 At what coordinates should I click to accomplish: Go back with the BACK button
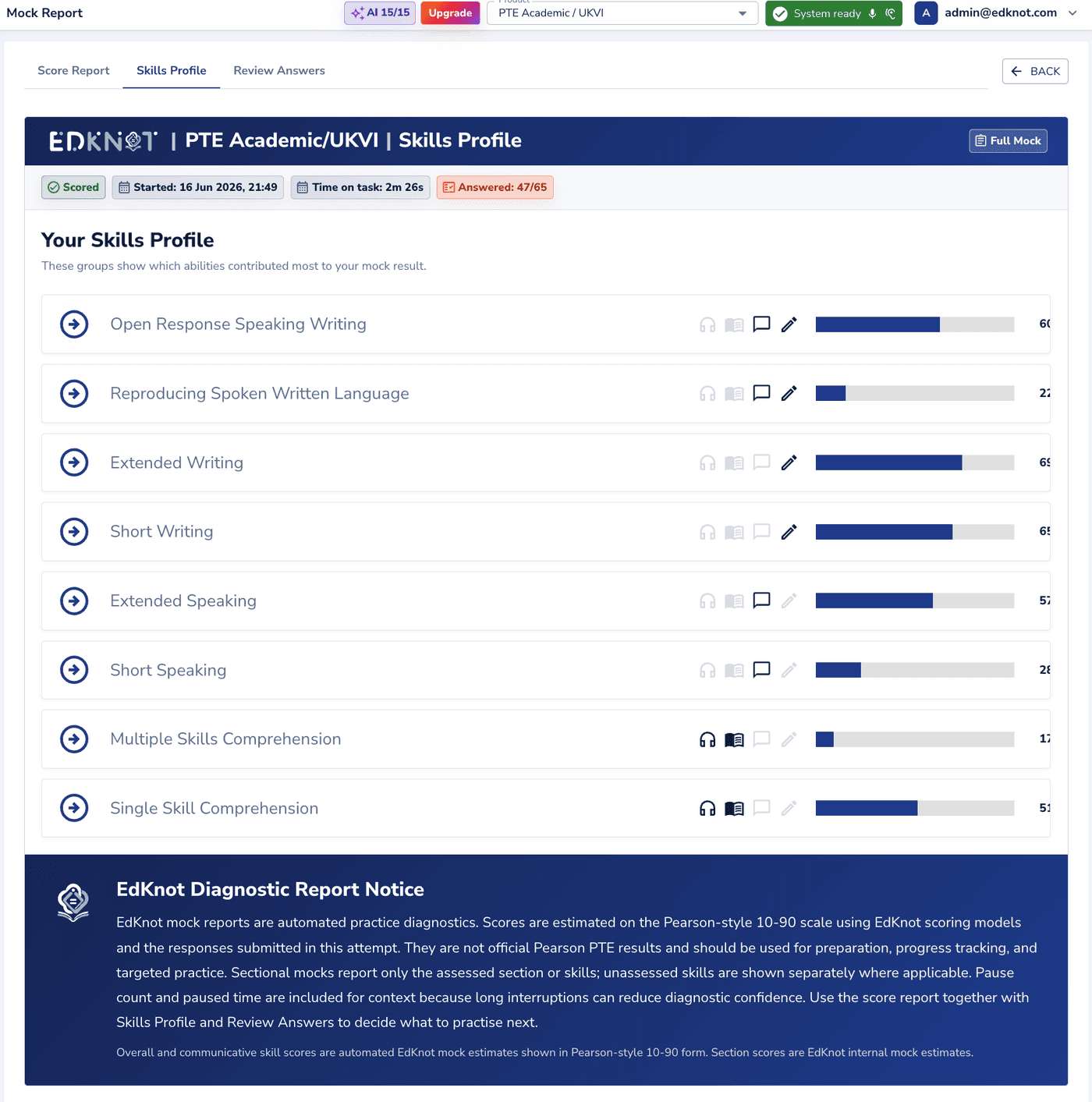1035,71
